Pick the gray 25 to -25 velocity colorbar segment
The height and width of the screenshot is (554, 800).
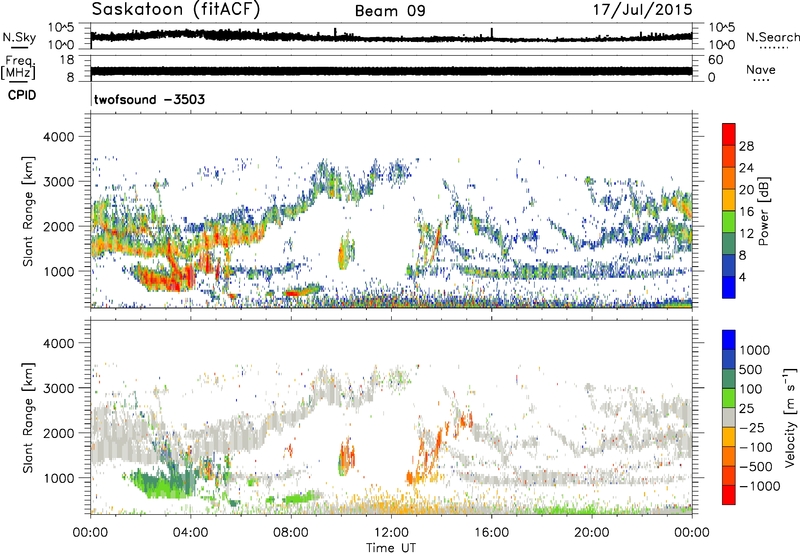pos(729,417)
